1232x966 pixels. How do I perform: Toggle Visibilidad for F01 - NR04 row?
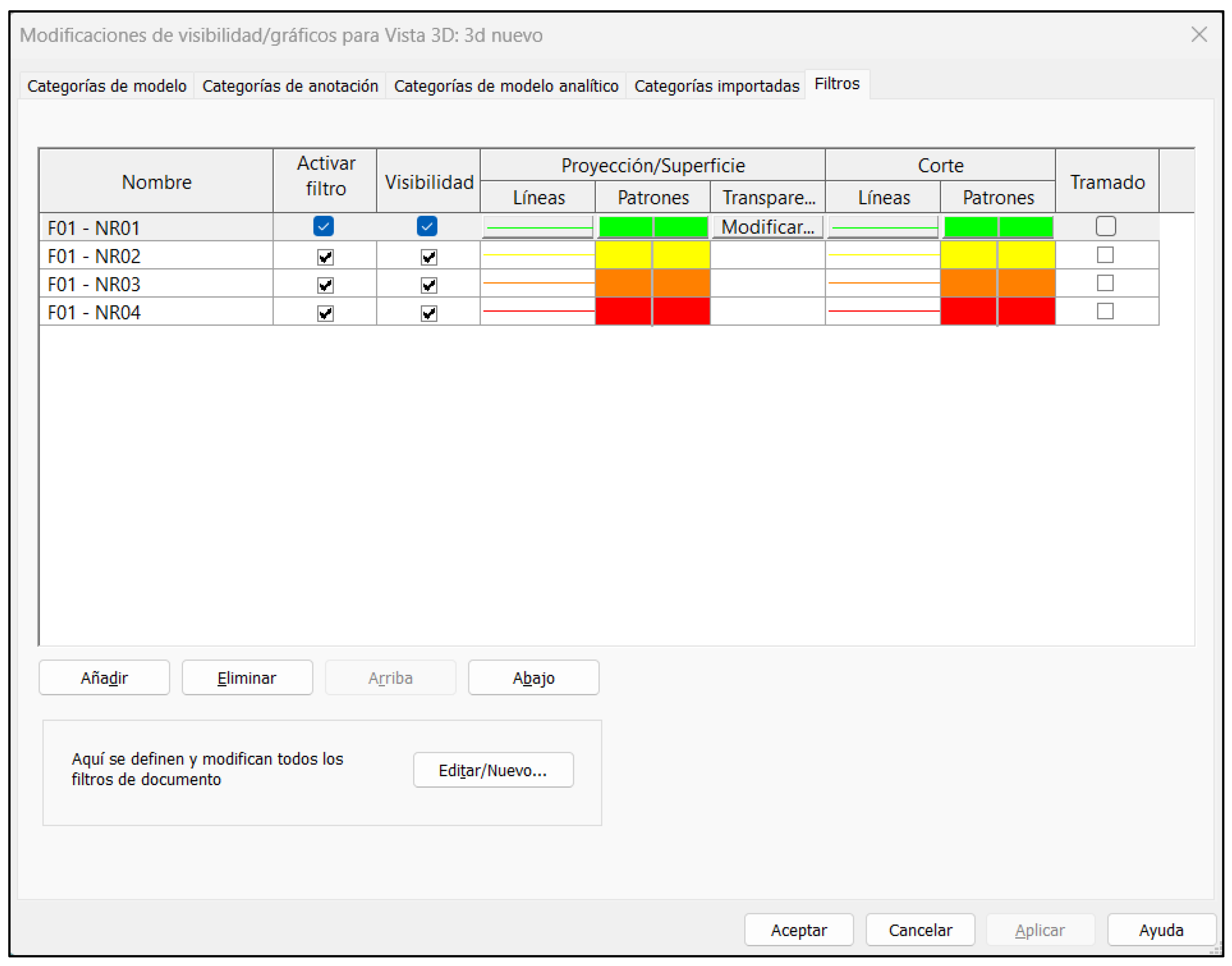429,313
